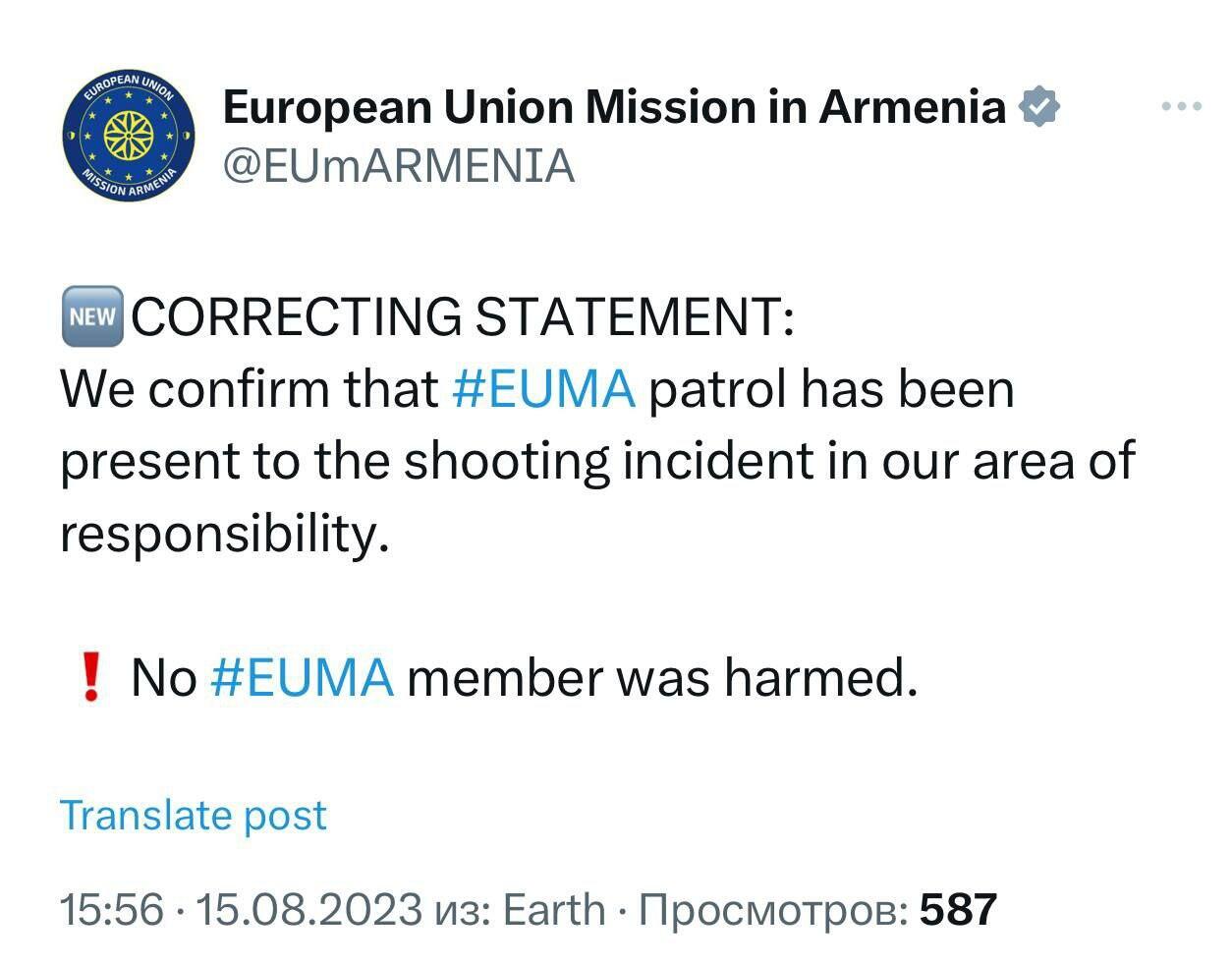Screen dimensions: 1232x966
Task: Click the 587 views count
Action: [958, 909]
